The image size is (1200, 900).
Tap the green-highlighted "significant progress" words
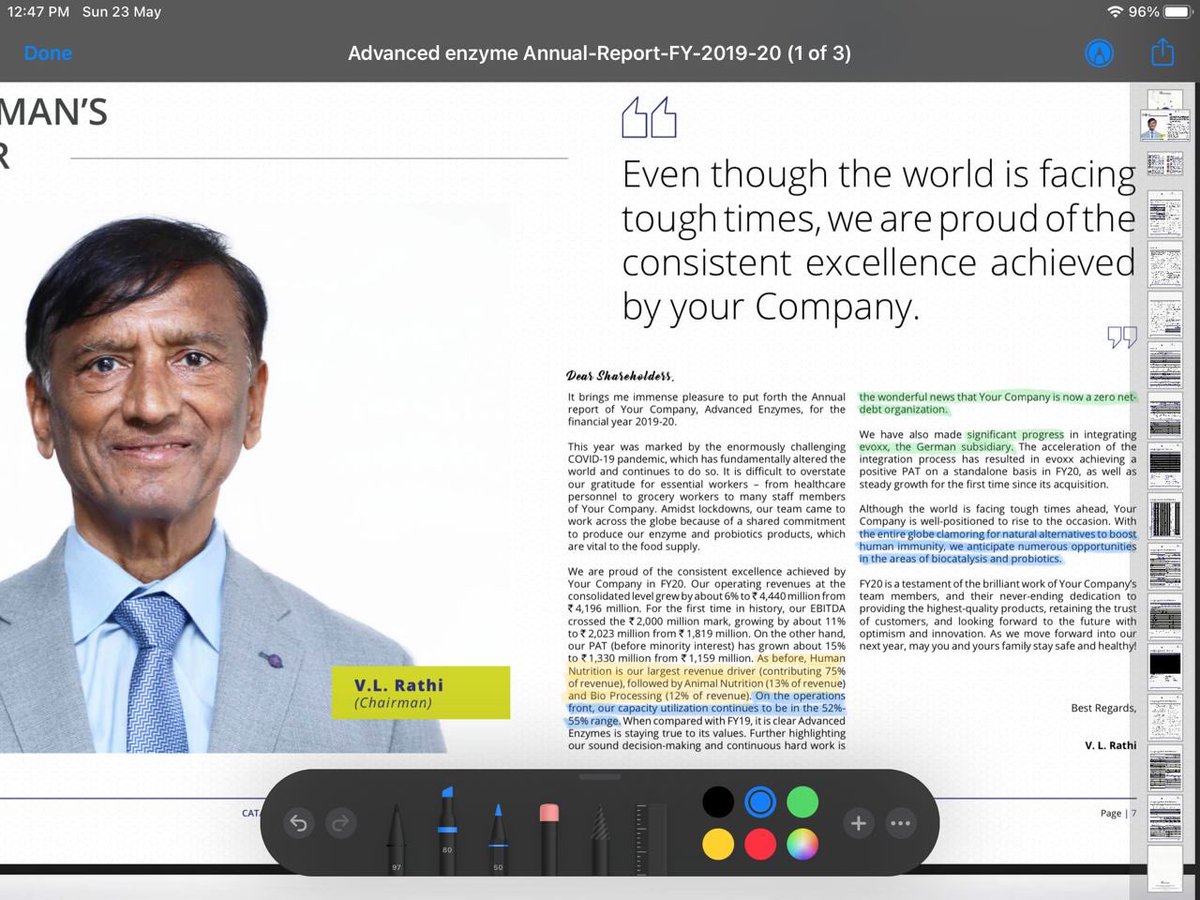pyautogui.click(x=1015, y=435)
